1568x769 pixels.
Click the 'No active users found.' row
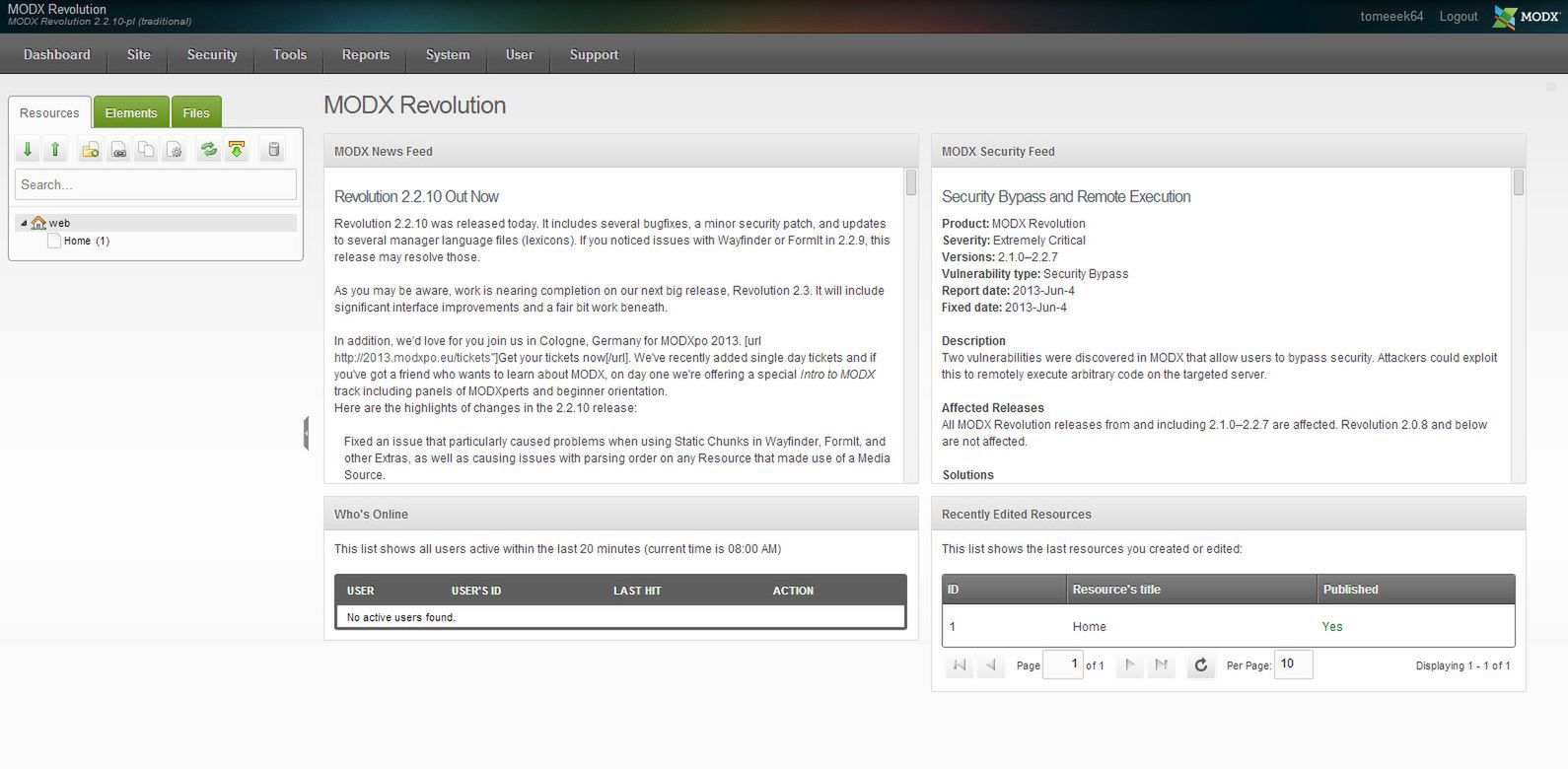coord(620,617)
